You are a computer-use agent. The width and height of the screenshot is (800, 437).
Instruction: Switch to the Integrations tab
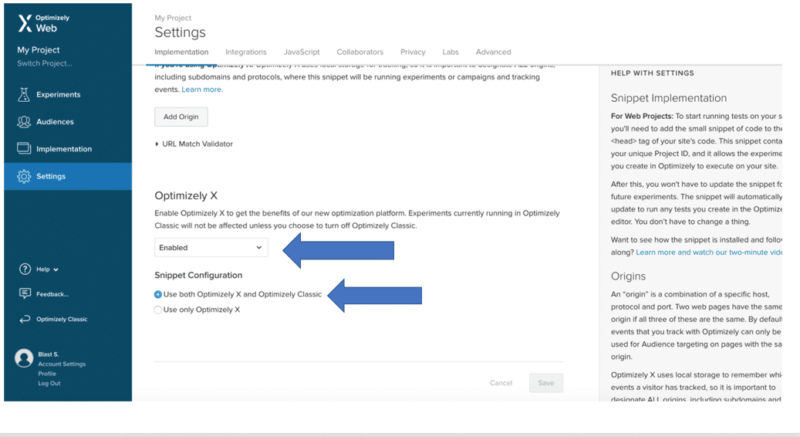coord(246,52)
